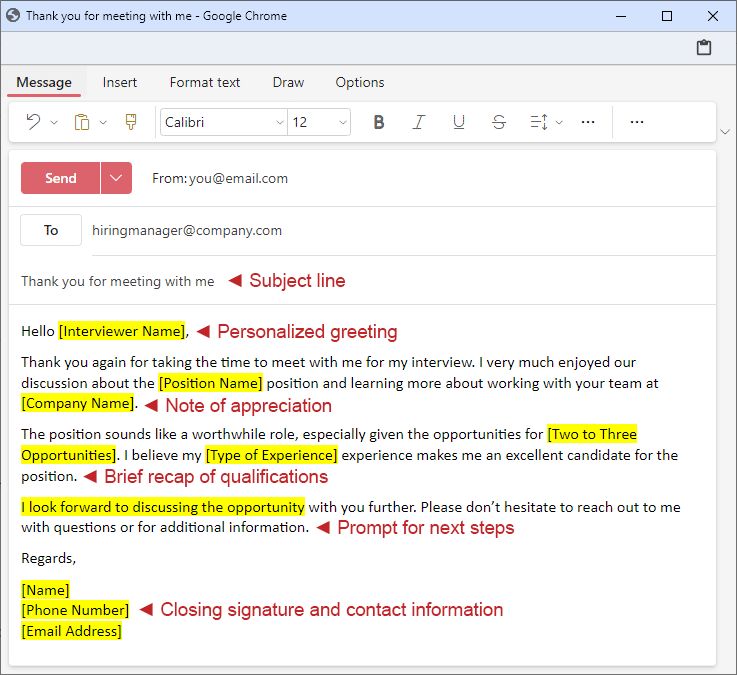This screenshot has height=675, width=737.
Task: Expand the Paste options arrow
Action: pyautogui.click(x=103, y=123)
